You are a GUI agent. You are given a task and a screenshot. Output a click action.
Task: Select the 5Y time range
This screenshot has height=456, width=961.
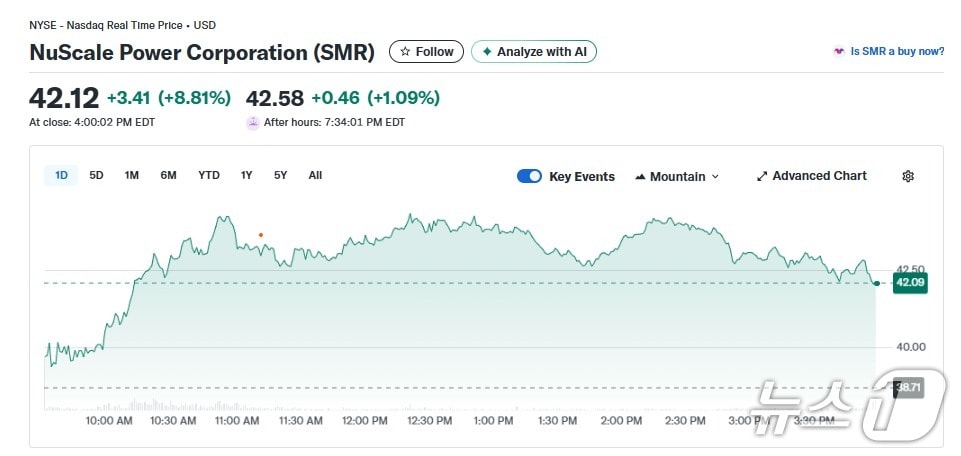[280, 175]
